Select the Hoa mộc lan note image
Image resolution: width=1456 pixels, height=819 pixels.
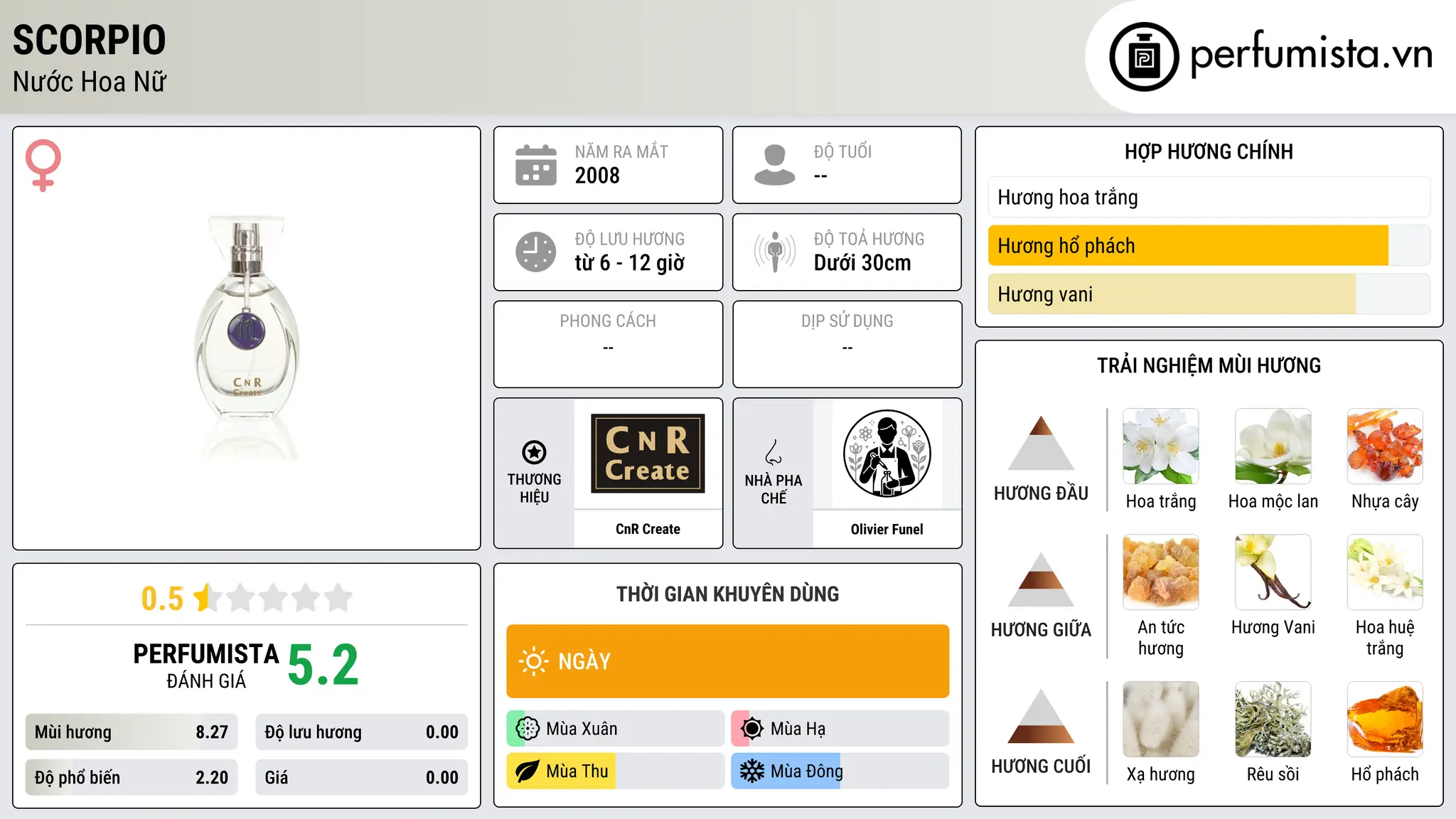pos(1273,446)
